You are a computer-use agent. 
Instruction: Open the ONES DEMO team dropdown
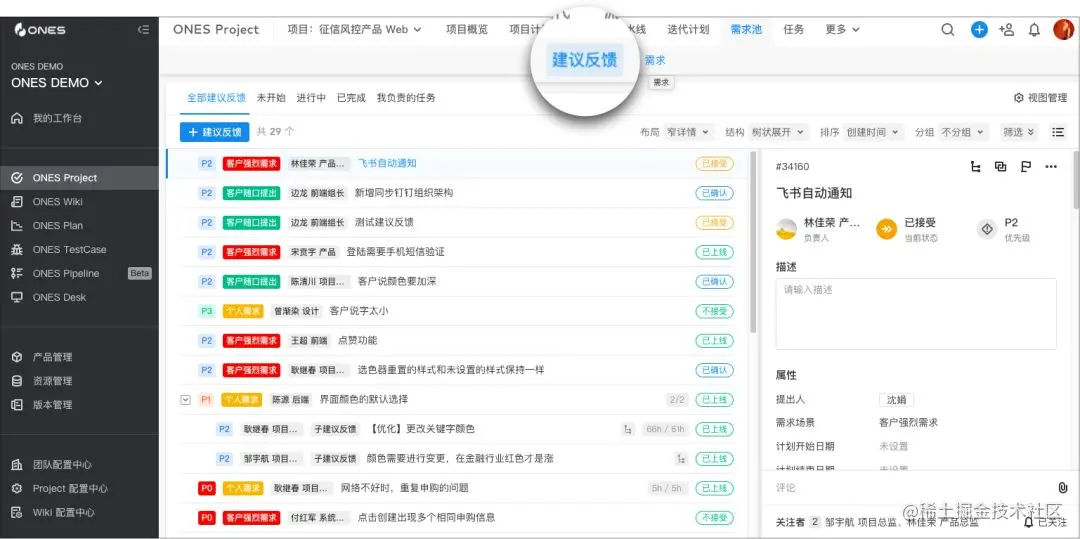pos(57,83)
